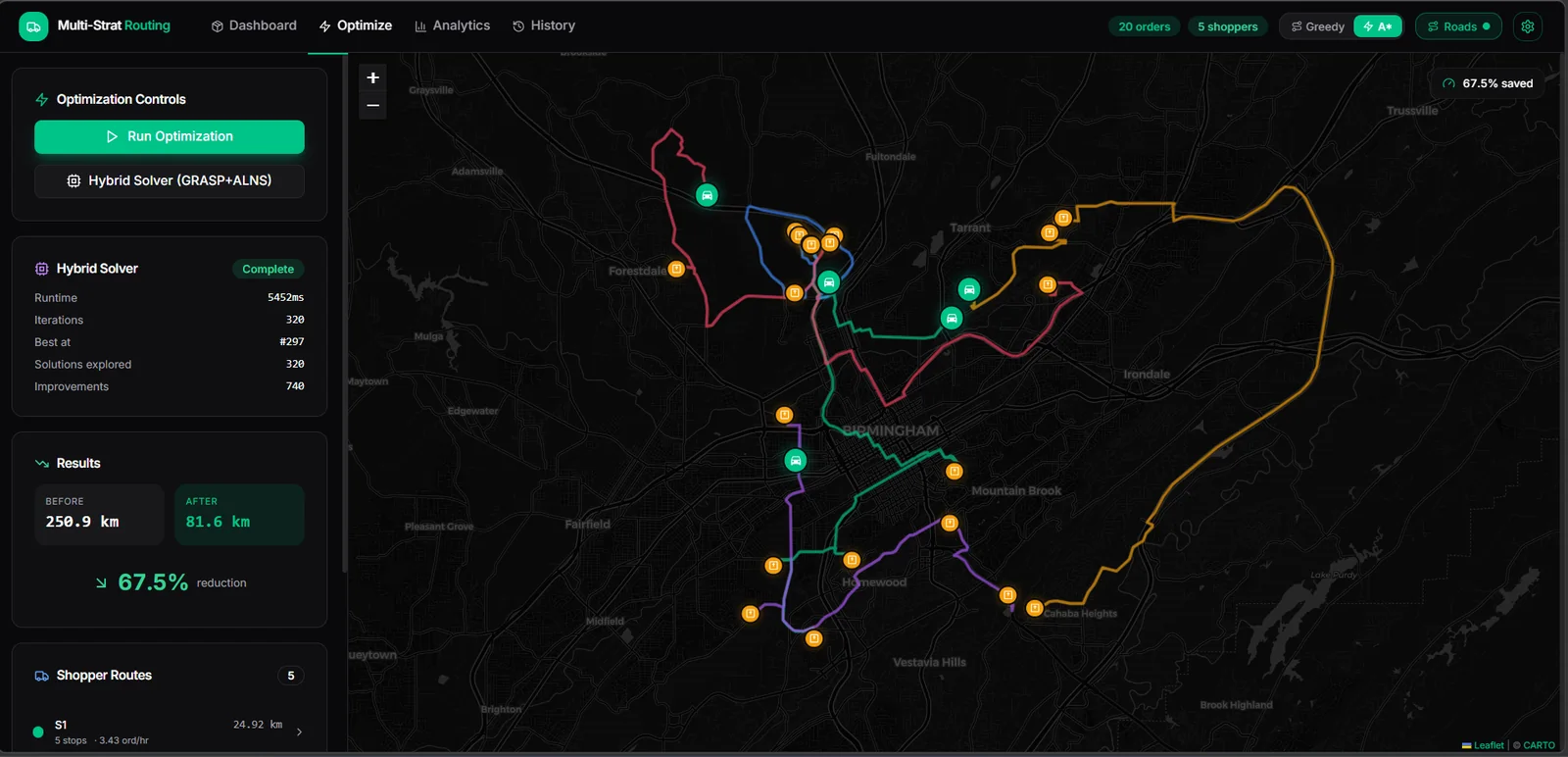Click the order marker near Mountain Brook
Image resolution: width=1568 pixels, height=757 pixels.
955,472
